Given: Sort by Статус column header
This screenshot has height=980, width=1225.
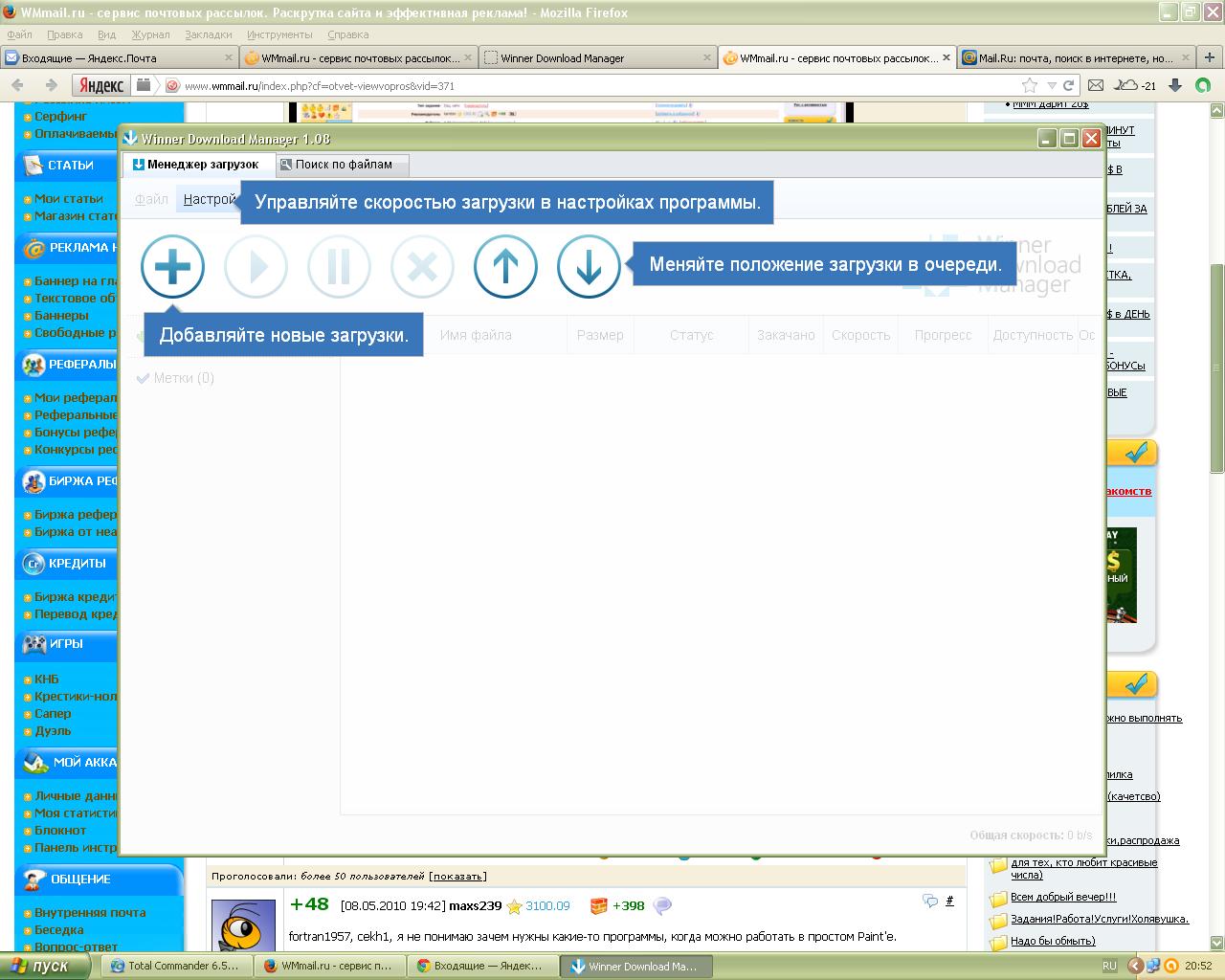Looking at the screenshot, I should tap(691, 335).
